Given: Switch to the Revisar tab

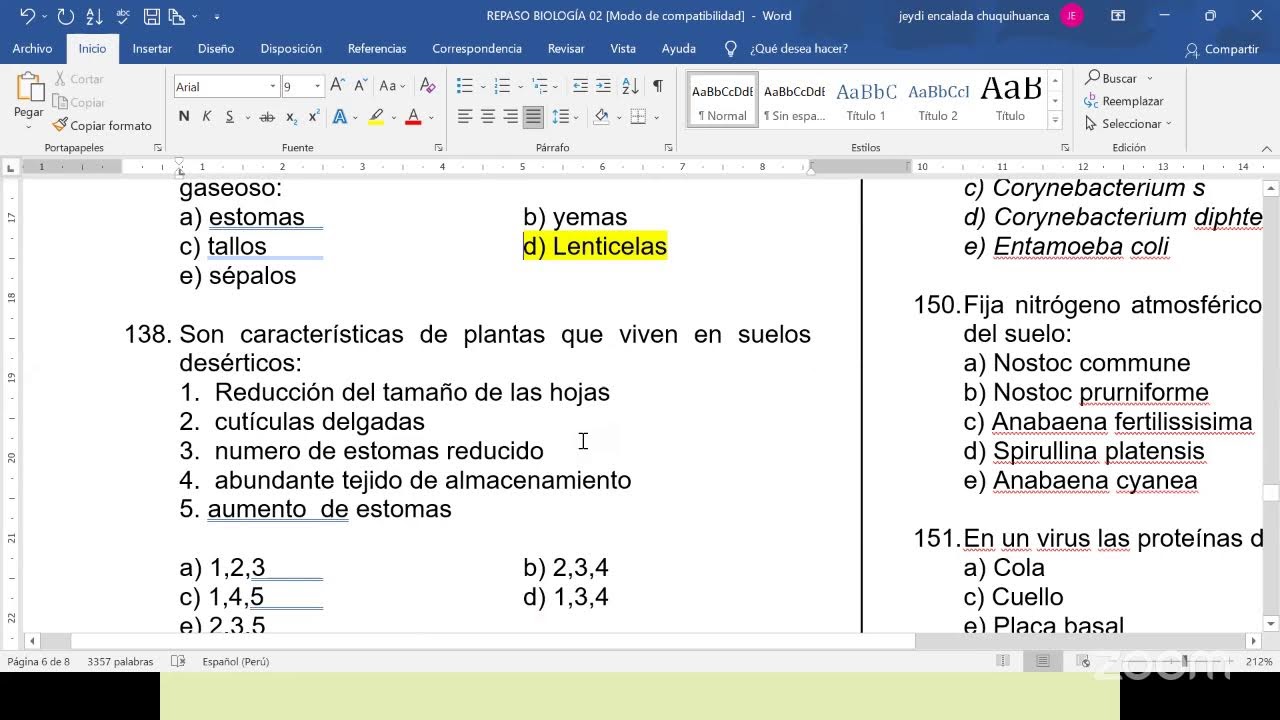Looking at the screenshot, I should (566, 48).
